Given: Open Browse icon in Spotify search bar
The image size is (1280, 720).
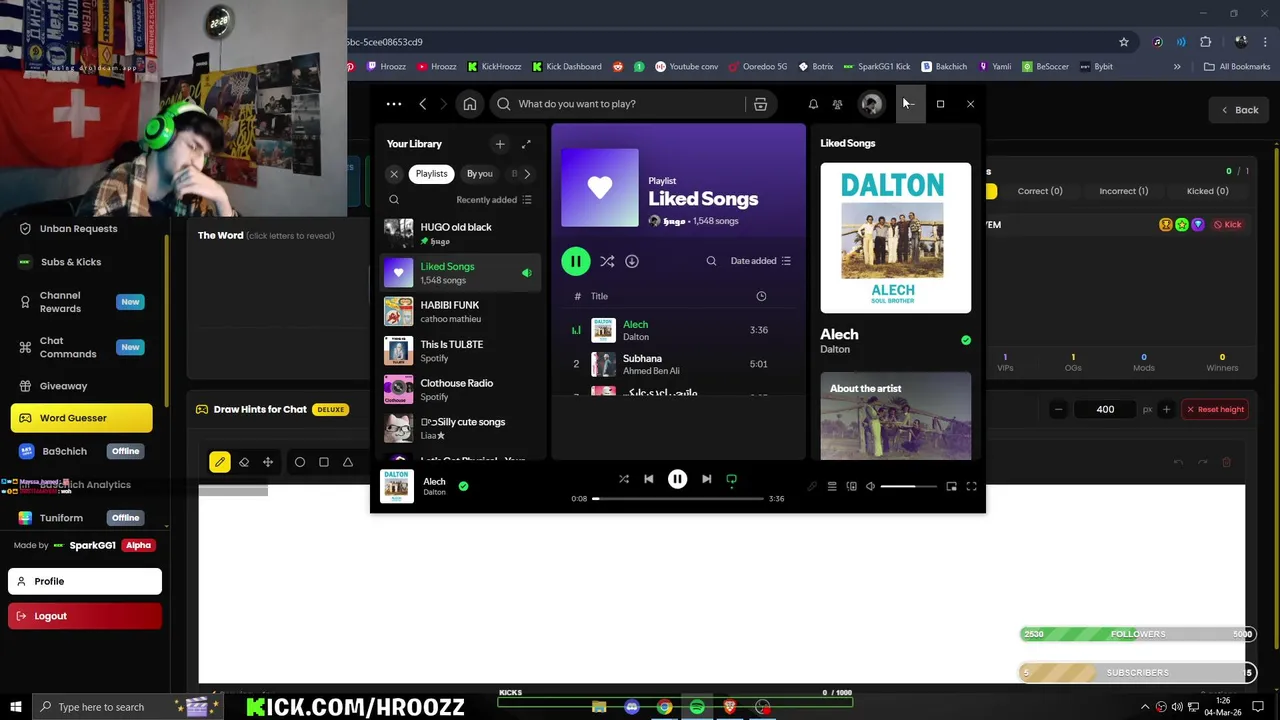Looking at the screenshot, I should 760,104.
